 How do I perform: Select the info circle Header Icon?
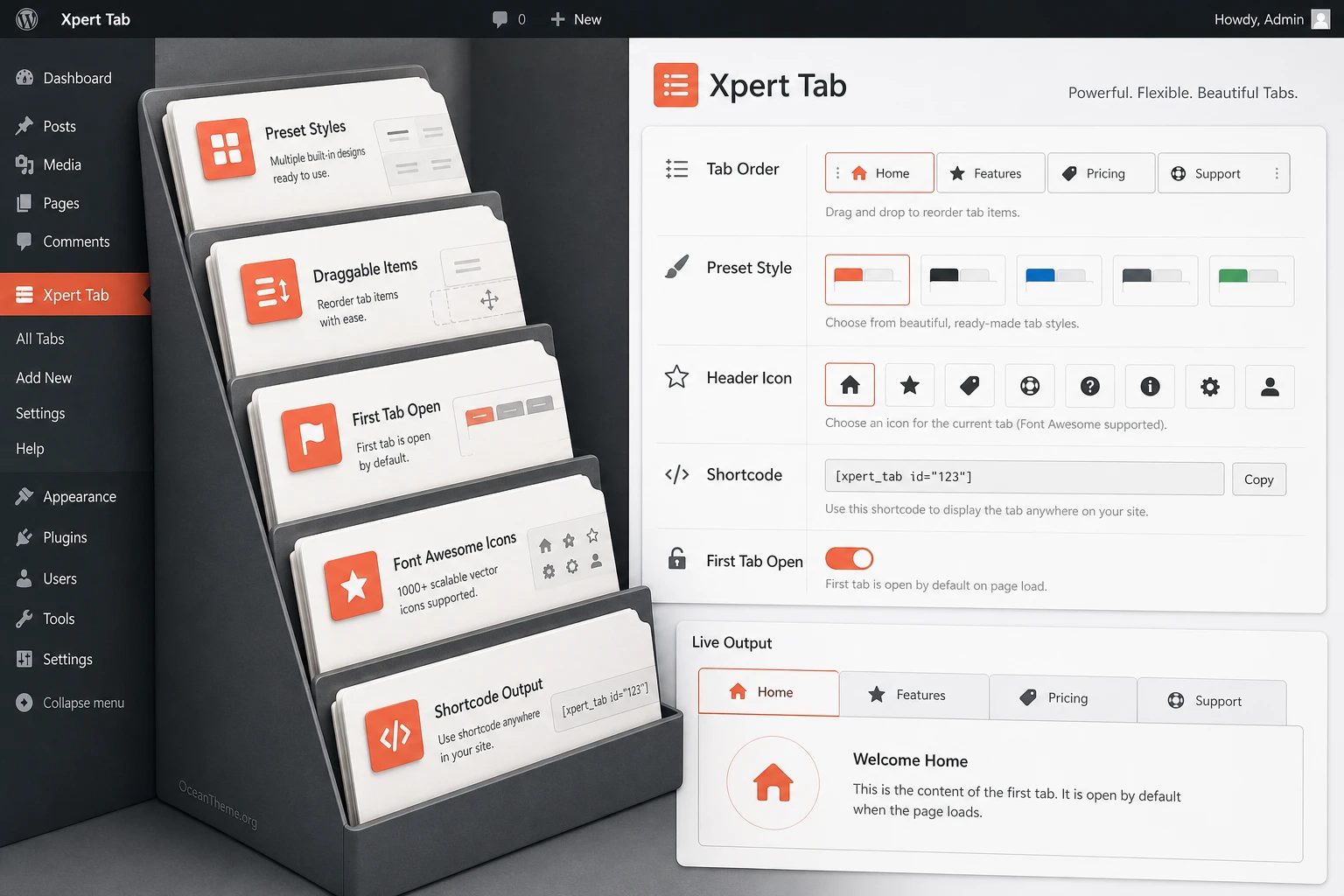point(1150,387)
